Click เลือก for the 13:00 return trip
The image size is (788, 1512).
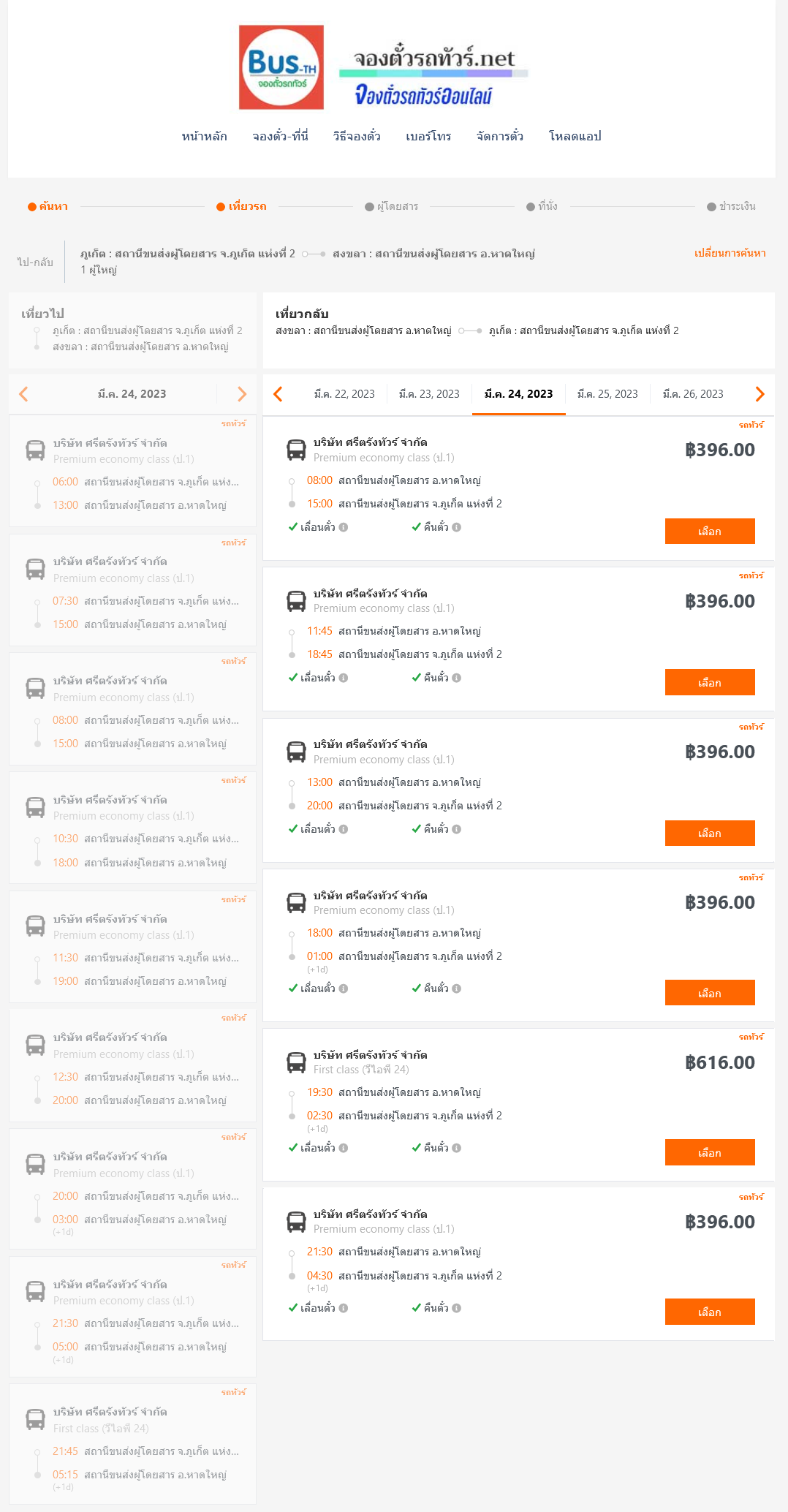click(x=710, y=833)
